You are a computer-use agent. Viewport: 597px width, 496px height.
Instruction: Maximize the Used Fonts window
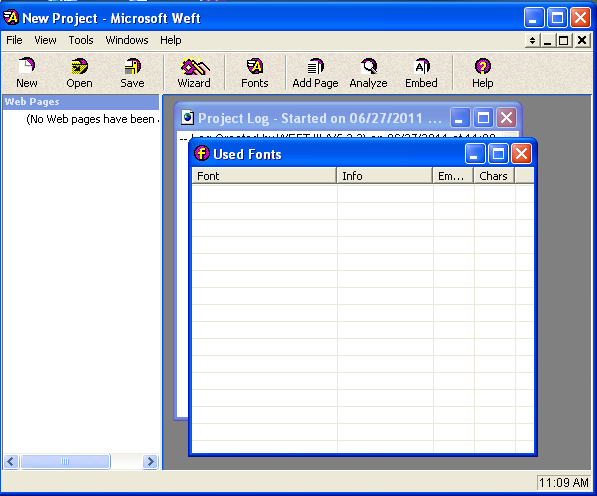[x=498, y=154]
